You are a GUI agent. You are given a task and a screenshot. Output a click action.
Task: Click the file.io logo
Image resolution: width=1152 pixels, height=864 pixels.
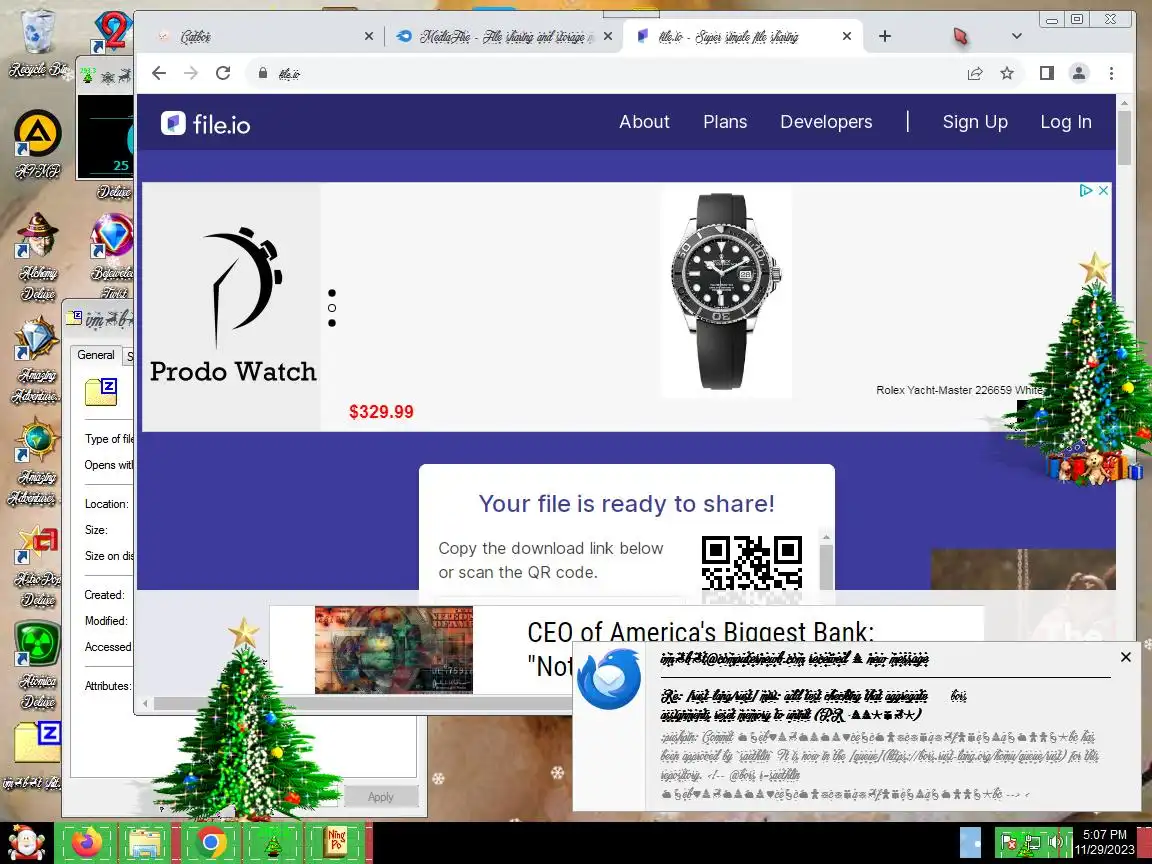click(x=206, y=123)
